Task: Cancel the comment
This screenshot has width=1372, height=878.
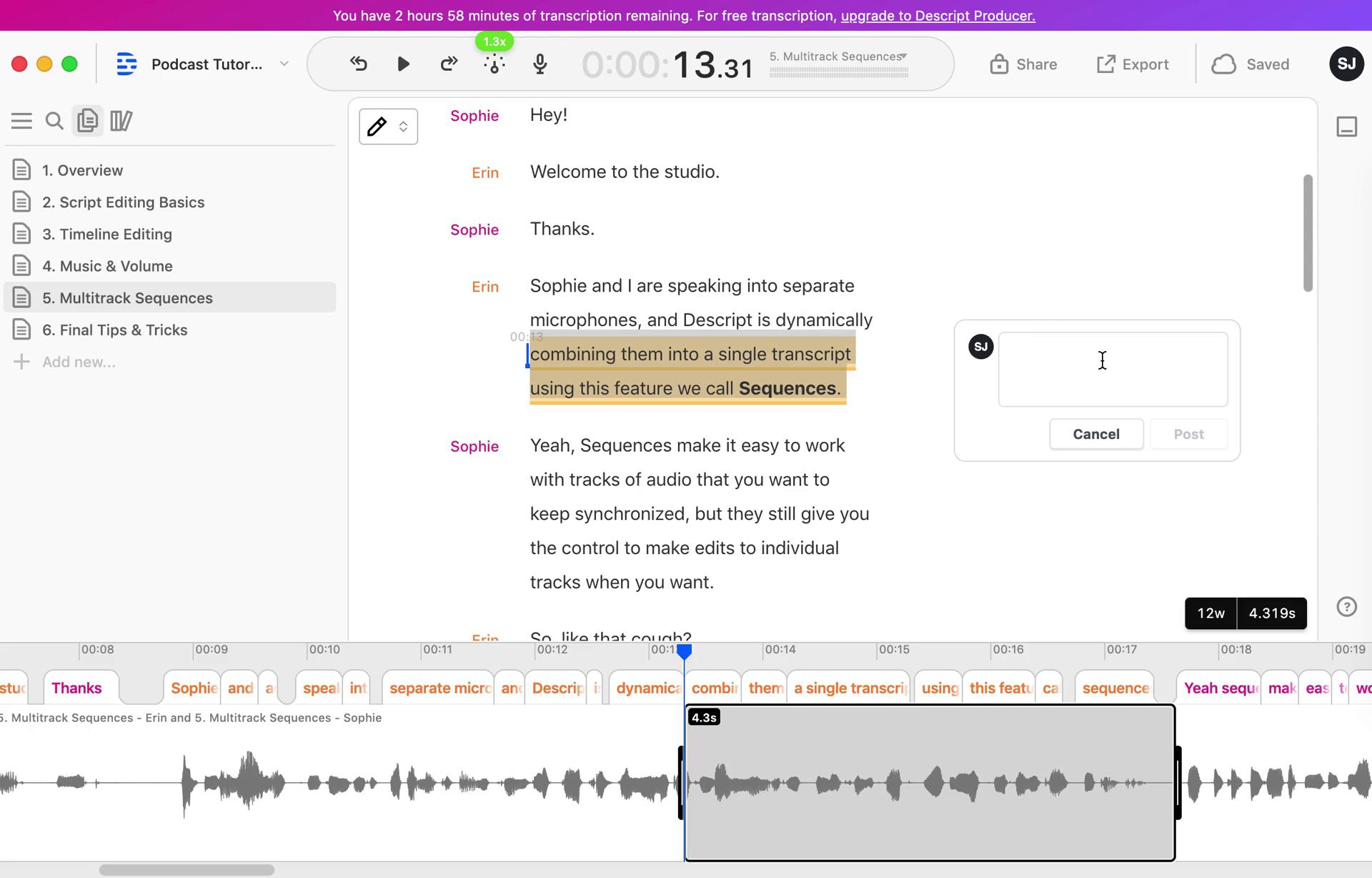Action: (1096, 434)
